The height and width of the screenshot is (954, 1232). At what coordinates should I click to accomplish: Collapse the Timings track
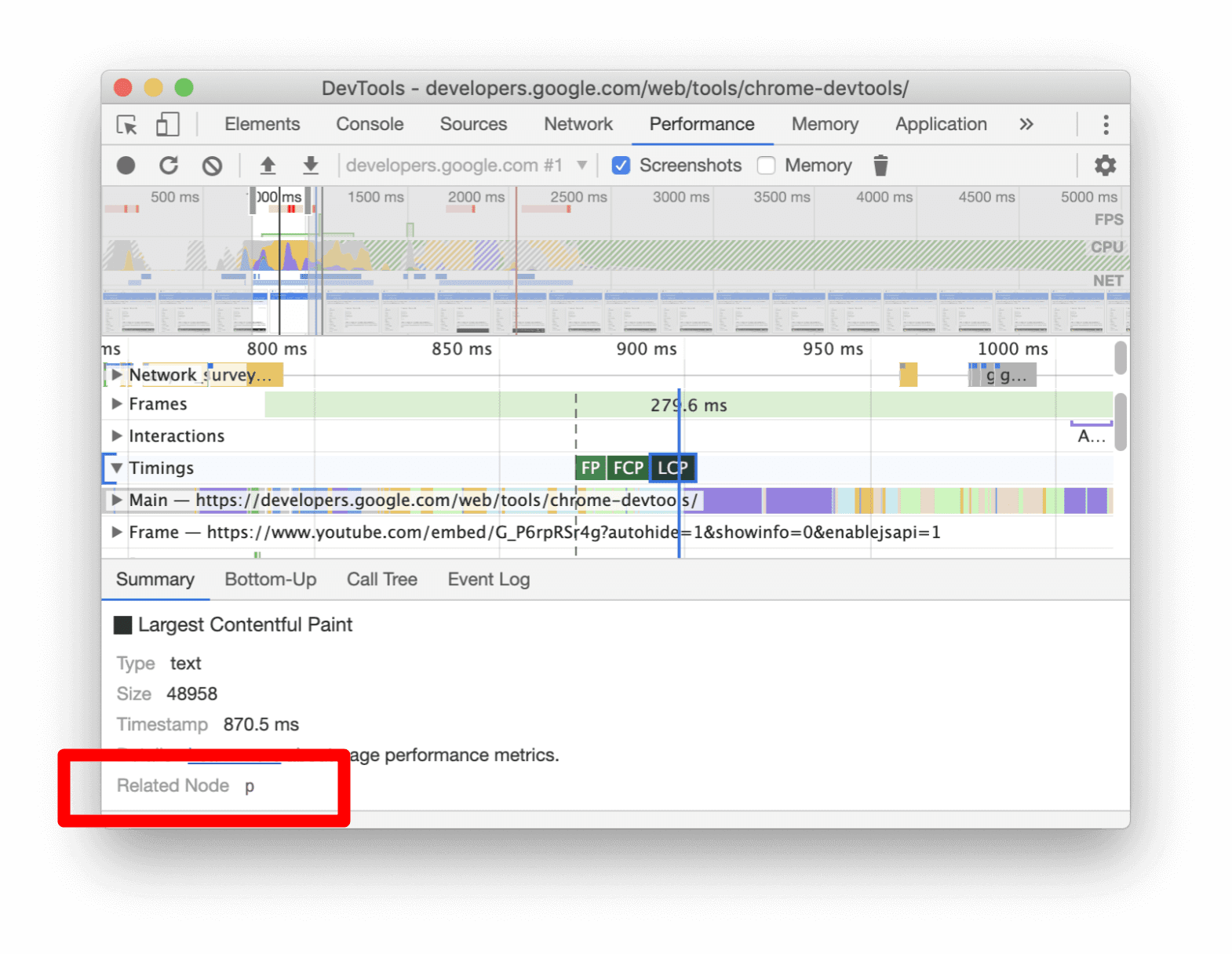[x=117, y=468]
